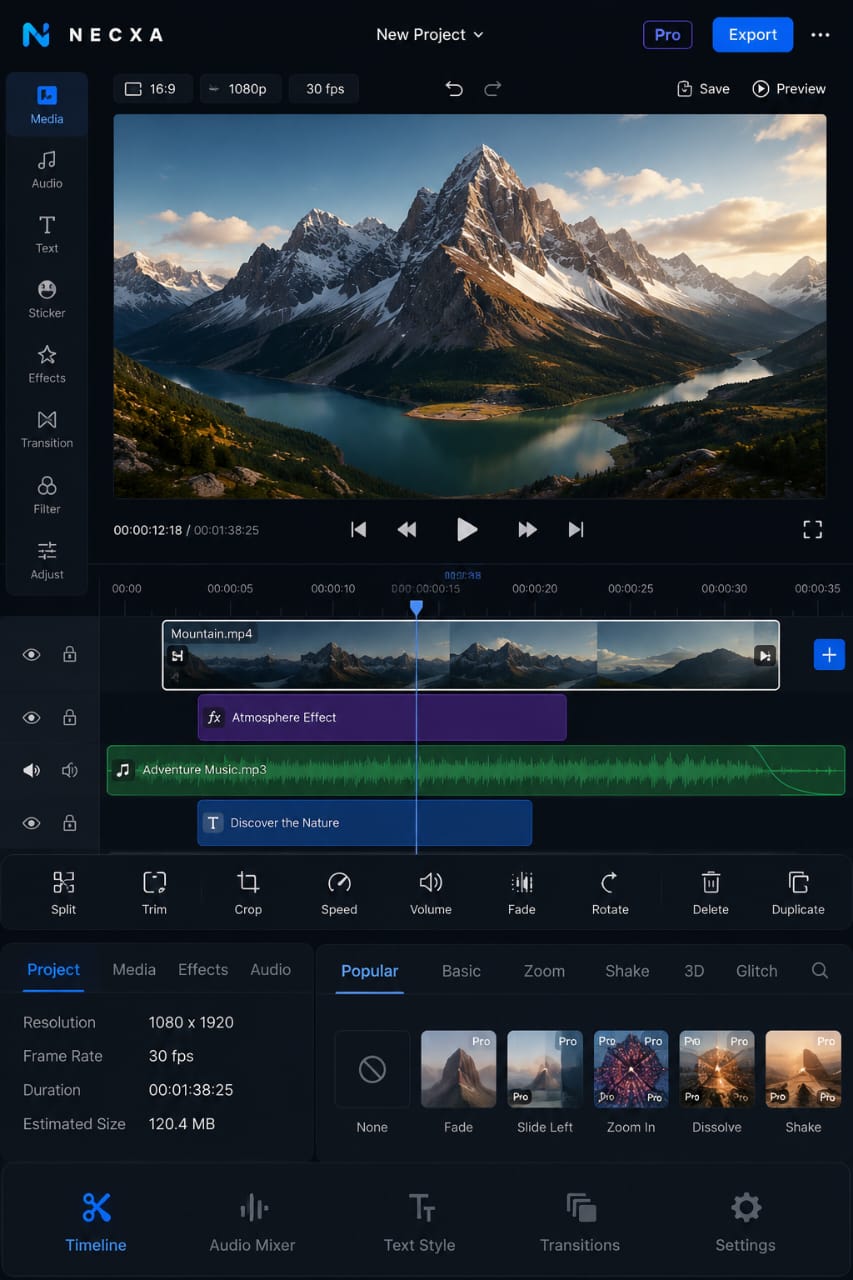853x1280 pixels.
Task: Change the 16:9 aspect ratio setting
Action: click(152, 89)
